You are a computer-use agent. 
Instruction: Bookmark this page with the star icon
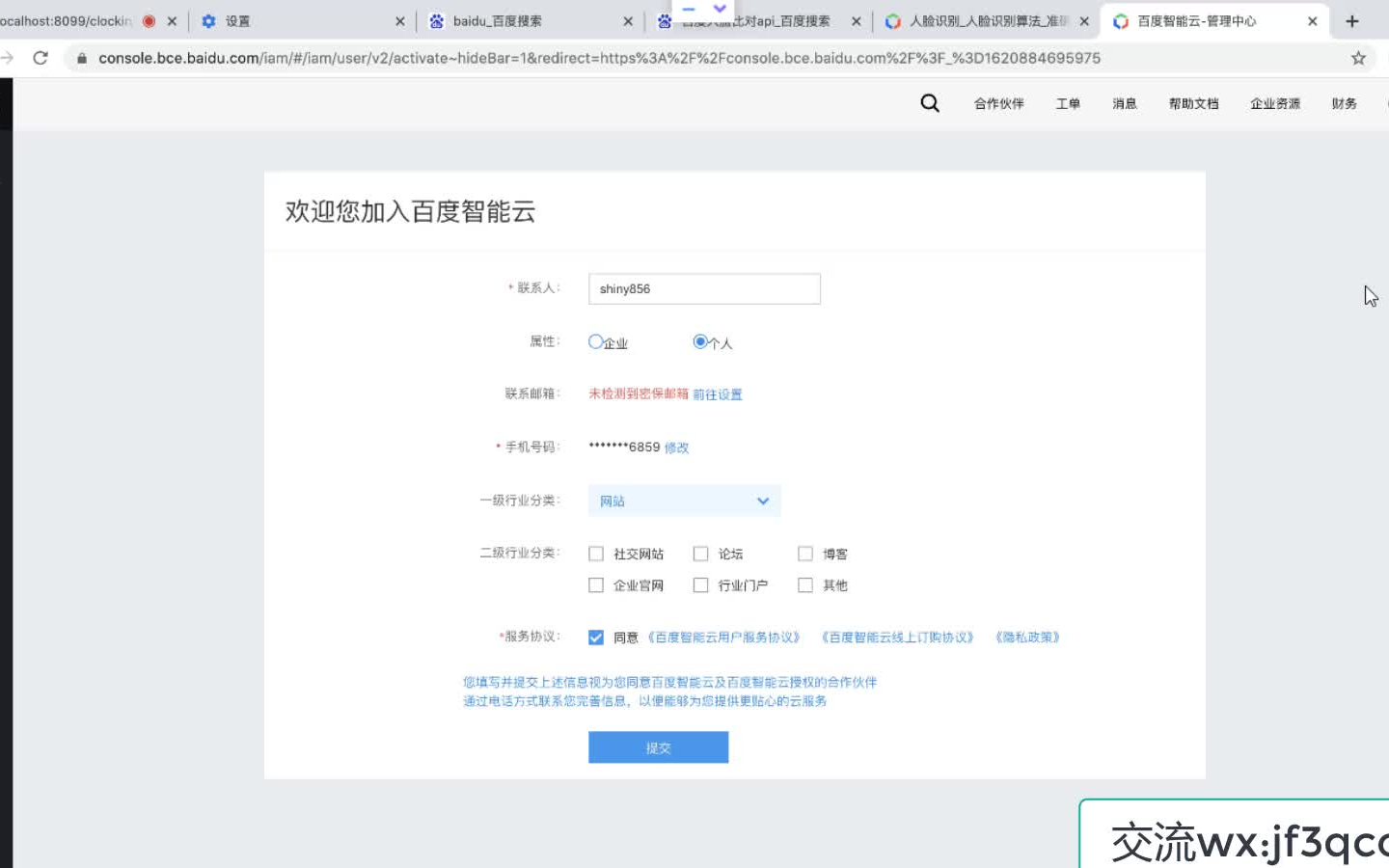(x=1358, y=58)
